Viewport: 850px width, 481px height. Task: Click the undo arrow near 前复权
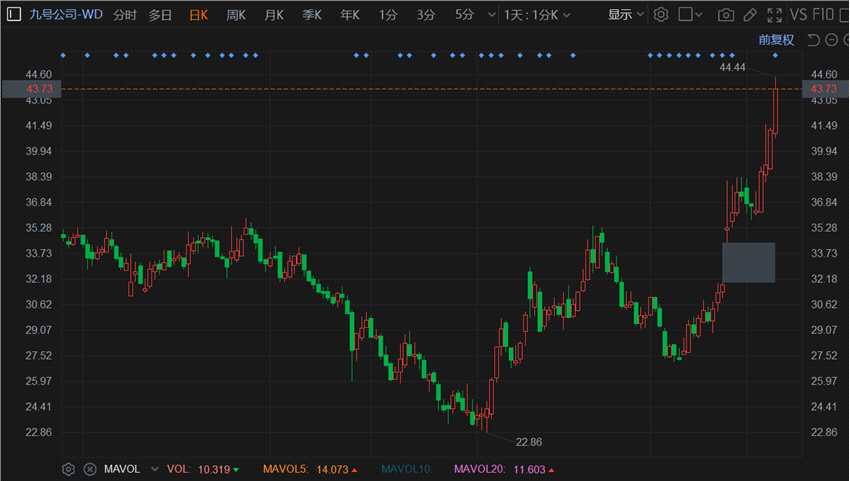click(813, 40)
